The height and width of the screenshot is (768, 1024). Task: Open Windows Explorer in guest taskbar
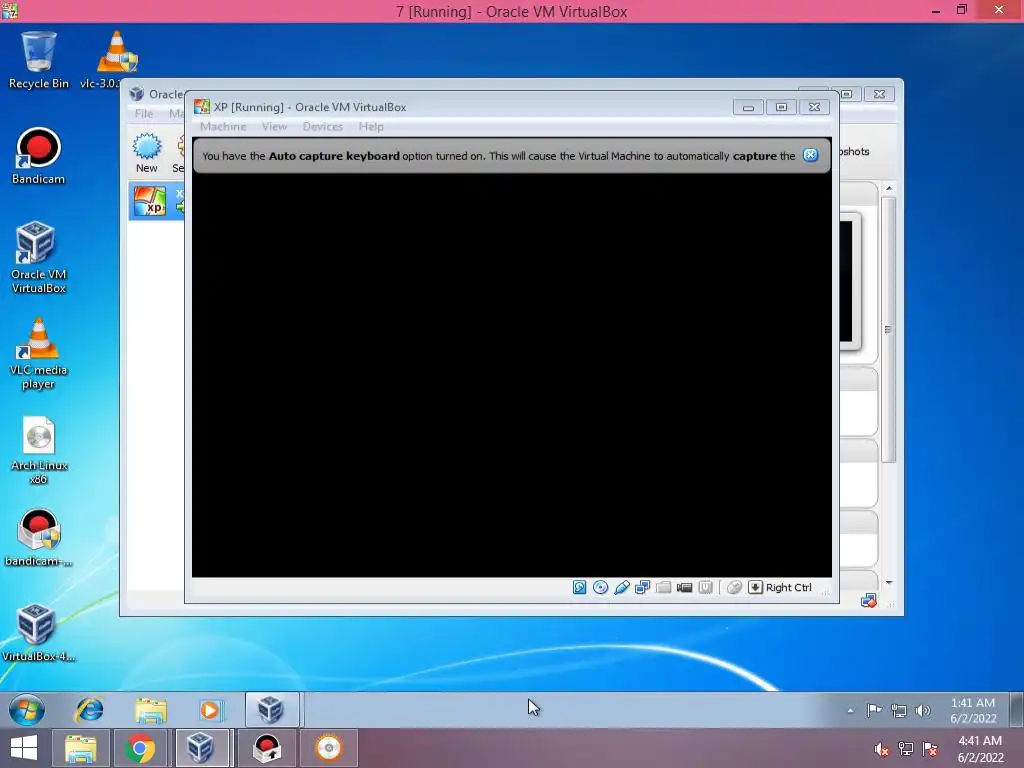tap(151, 710)
